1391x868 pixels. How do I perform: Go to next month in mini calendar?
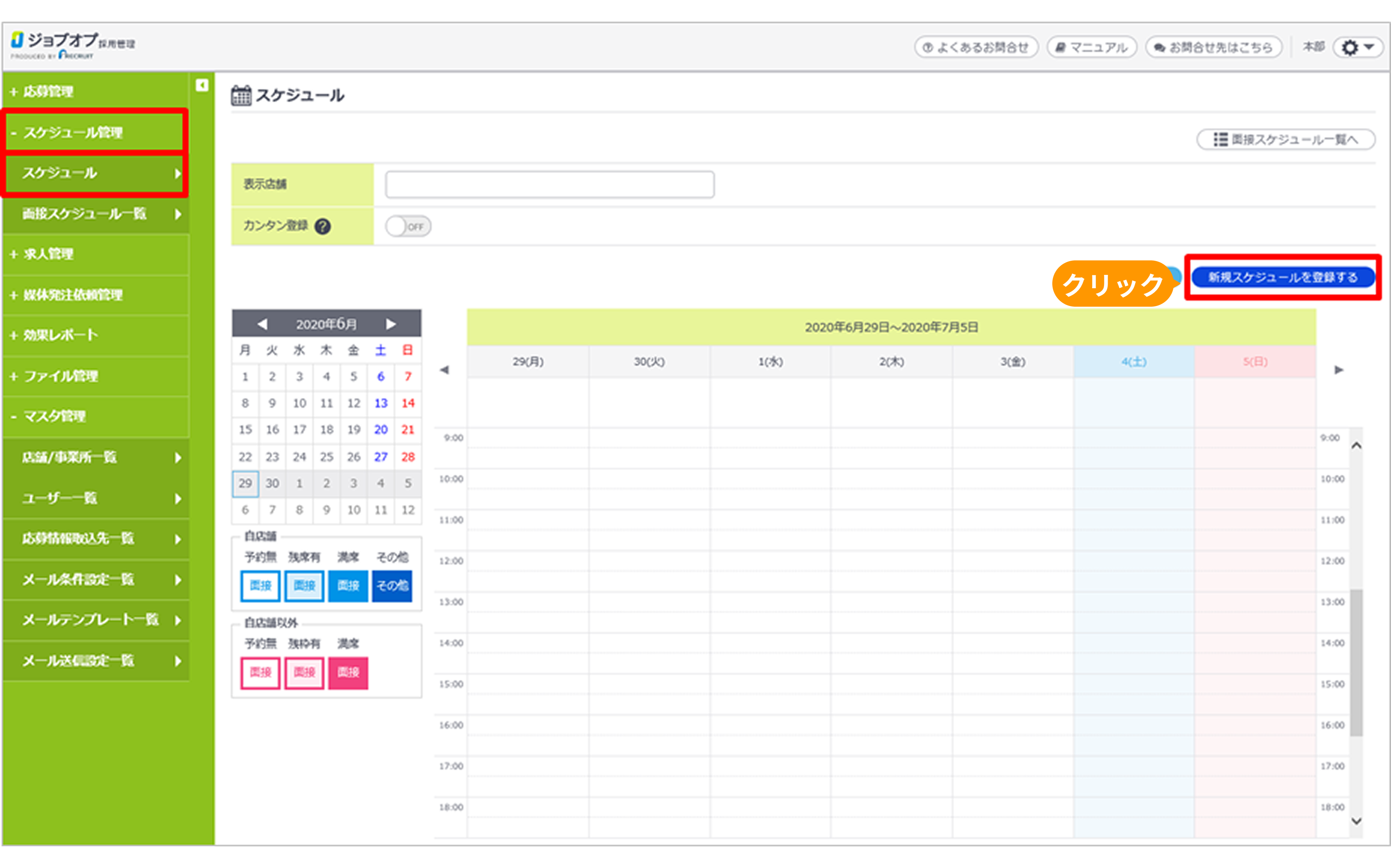391,324
